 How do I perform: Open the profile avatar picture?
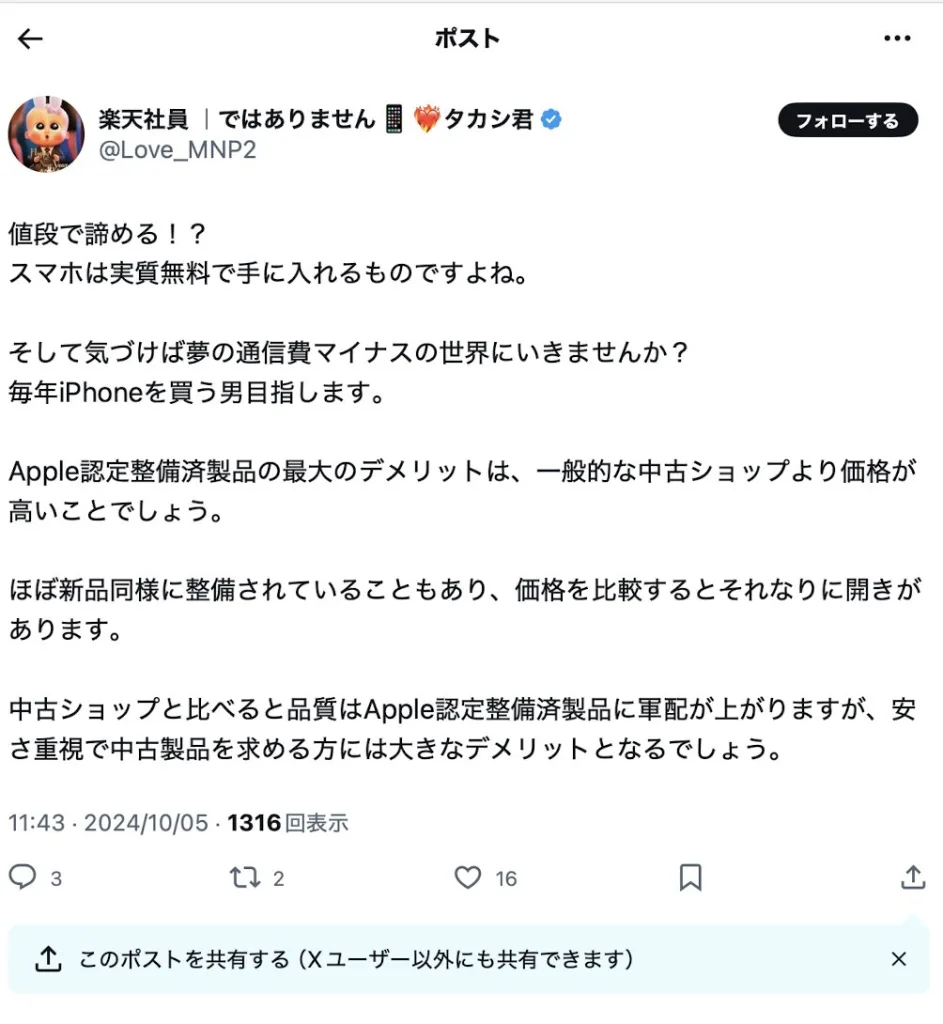(x=46, y=135)
